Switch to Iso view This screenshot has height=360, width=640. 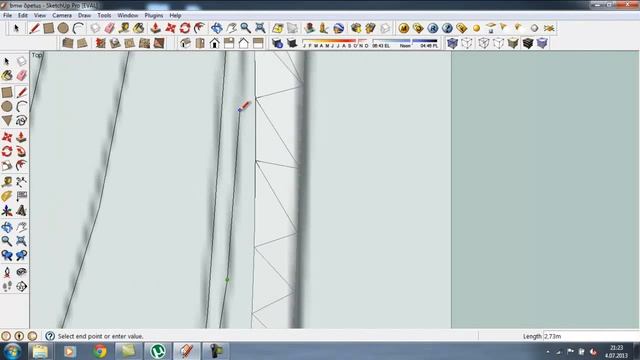point(185,43)
